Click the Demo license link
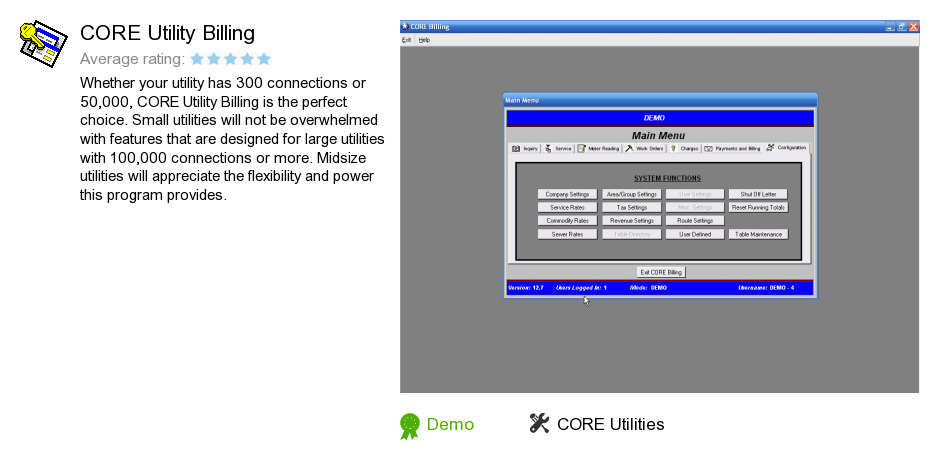Viewport: 940px width, 470px height. tap(450, 424)
